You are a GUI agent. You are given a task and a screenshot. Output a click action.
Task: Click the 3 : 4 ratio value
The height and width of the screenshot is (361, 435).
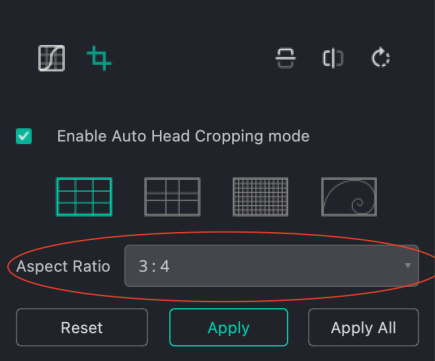coord(154,266)
